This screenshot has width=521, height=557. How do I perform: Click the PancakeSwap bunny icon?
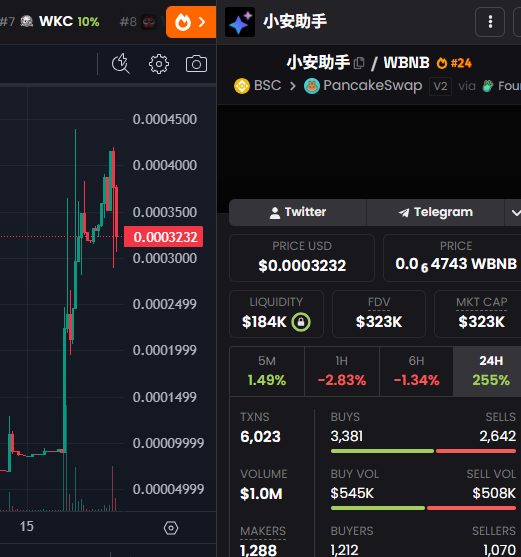point(312,86)
